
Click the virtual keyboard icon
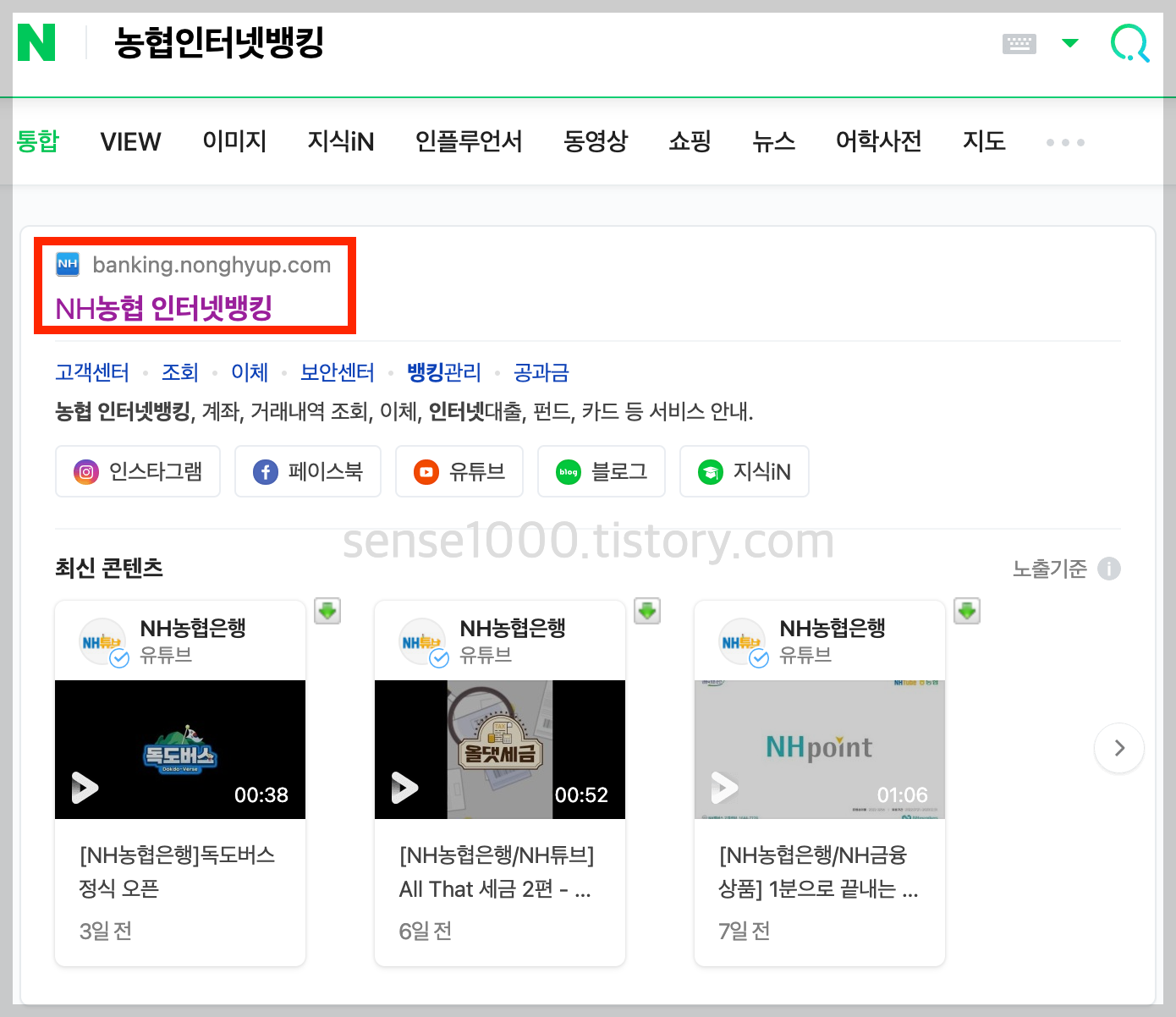point(1019,42)
